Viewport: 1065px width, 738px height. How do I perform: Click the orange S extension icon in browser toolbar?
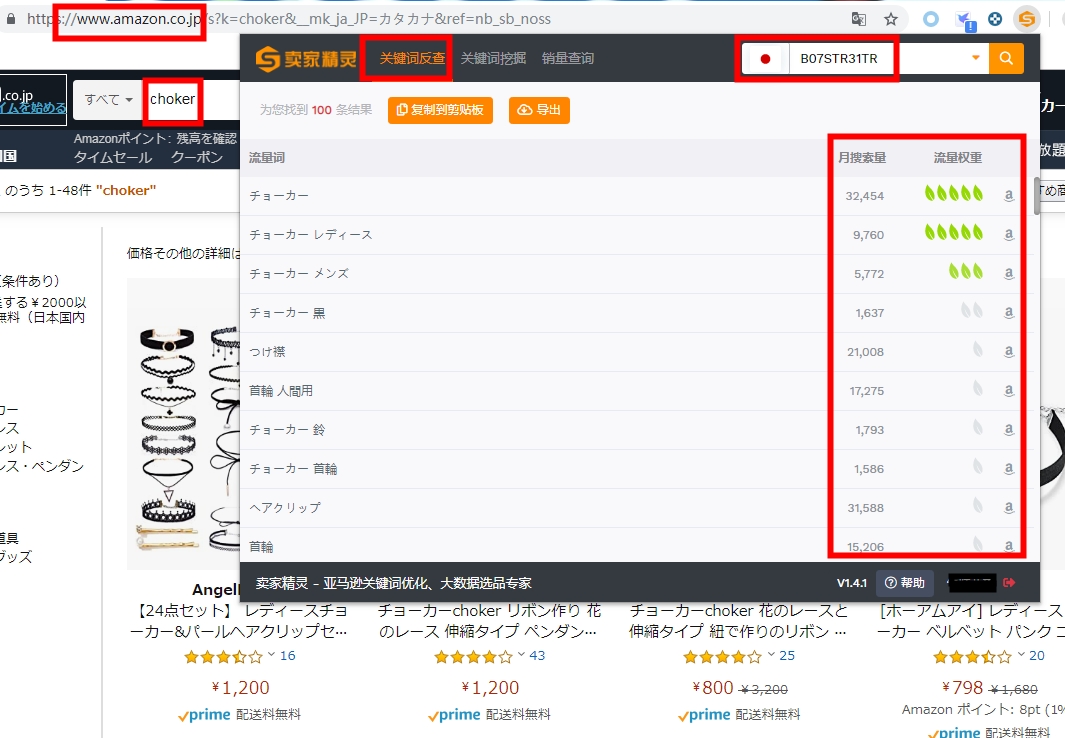tap(1027, 19)
